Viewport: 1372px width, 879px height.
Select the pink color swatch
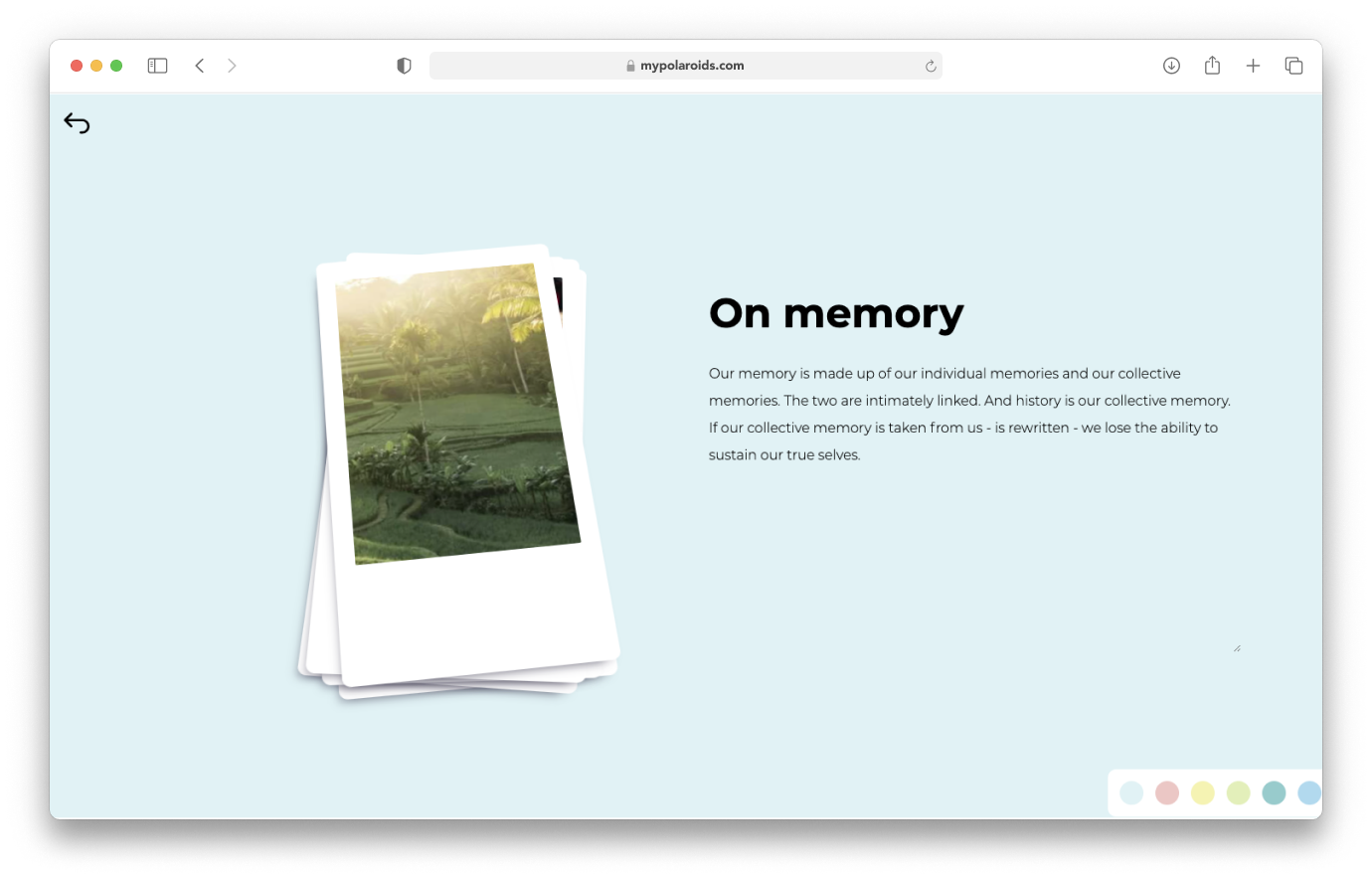pos(1167,792)
